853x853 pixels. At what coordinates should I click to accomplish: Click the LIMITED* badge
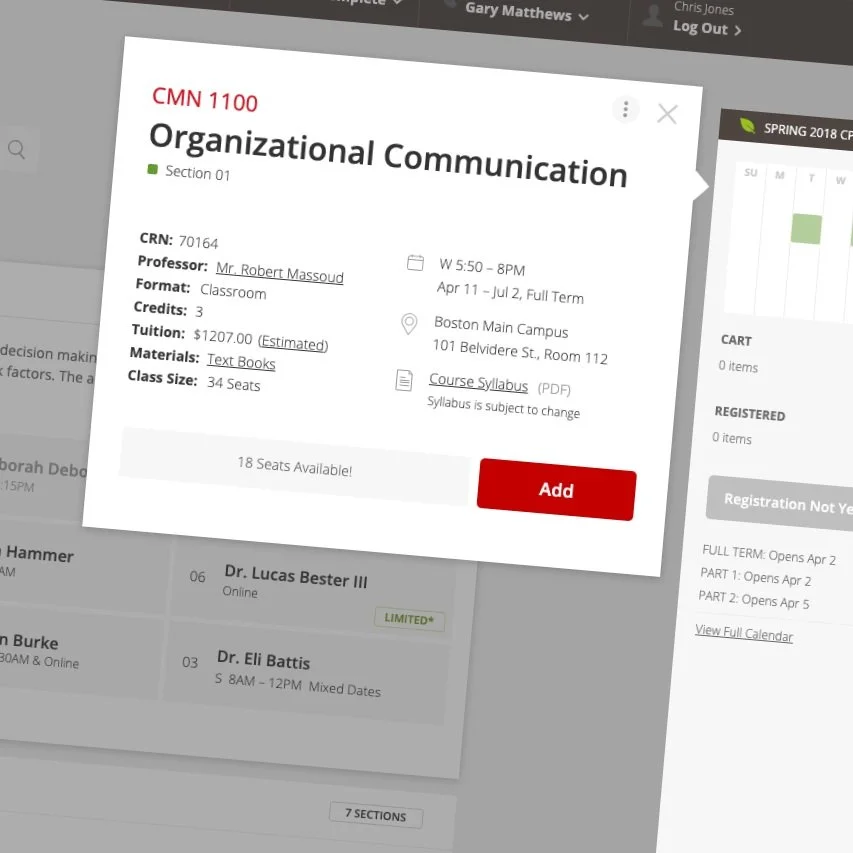(409, 619)
